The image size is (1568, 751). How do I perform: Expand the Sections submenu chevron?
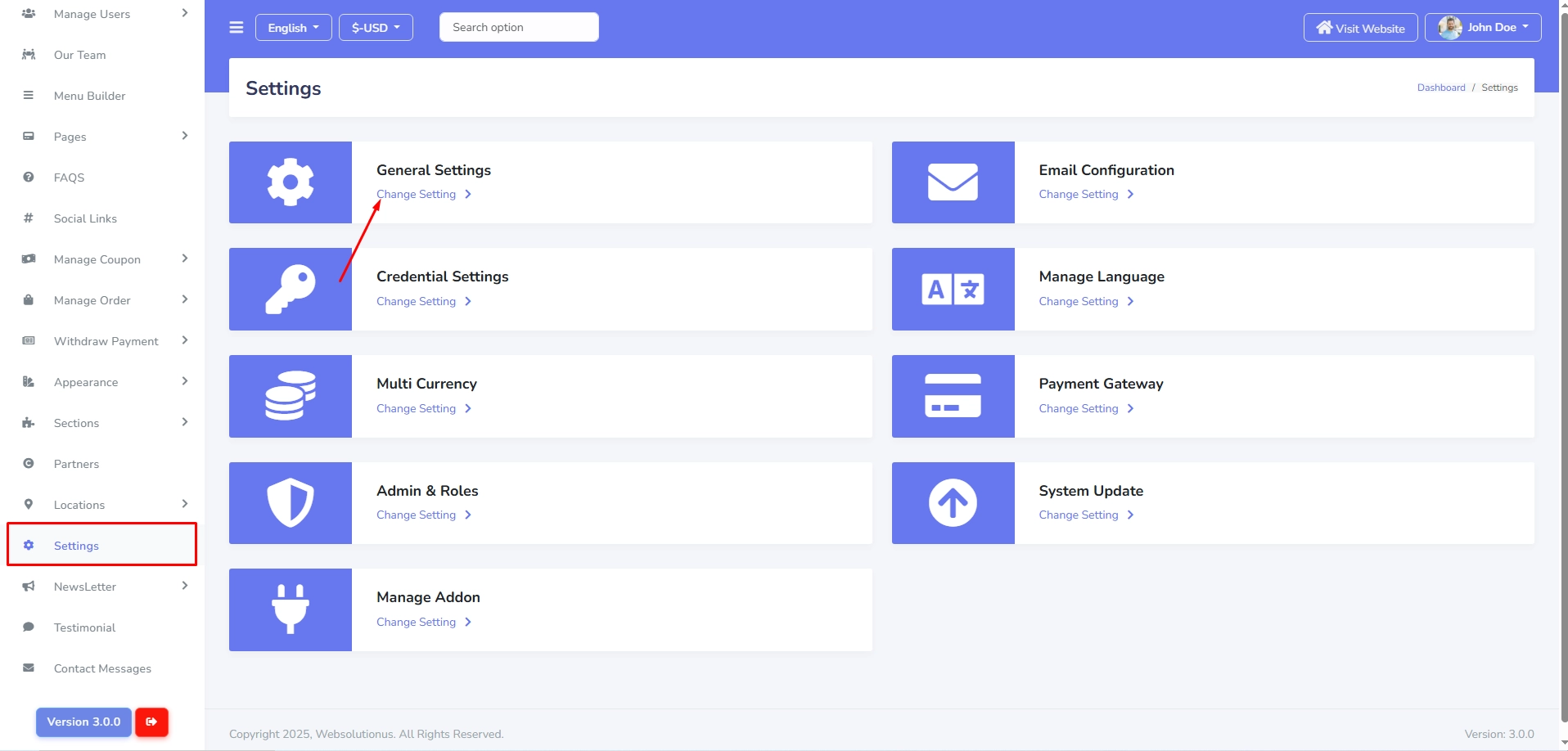pos(185,422)
